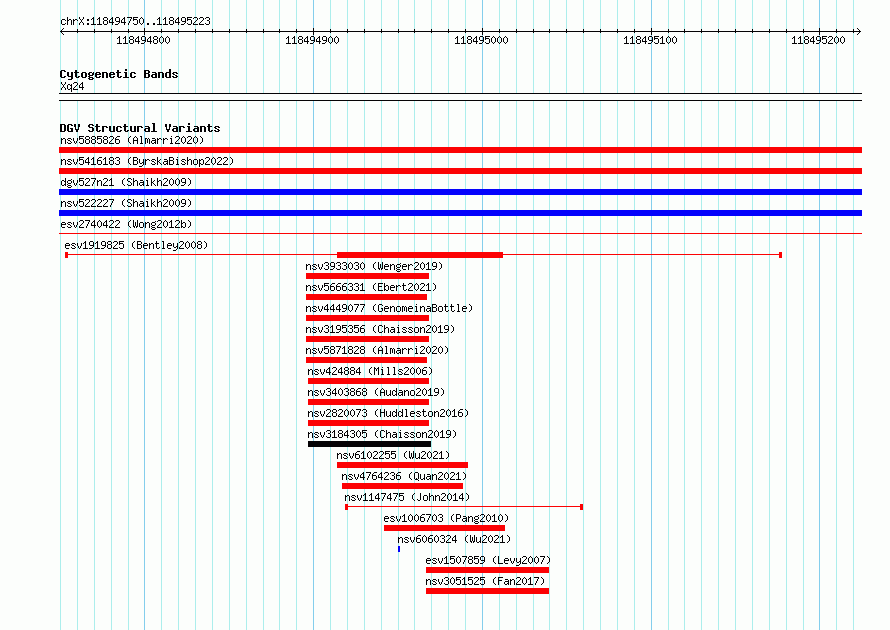890x630 pixels.
Task: Click the blue bar under dgv527n21
Action: (460, 192)
